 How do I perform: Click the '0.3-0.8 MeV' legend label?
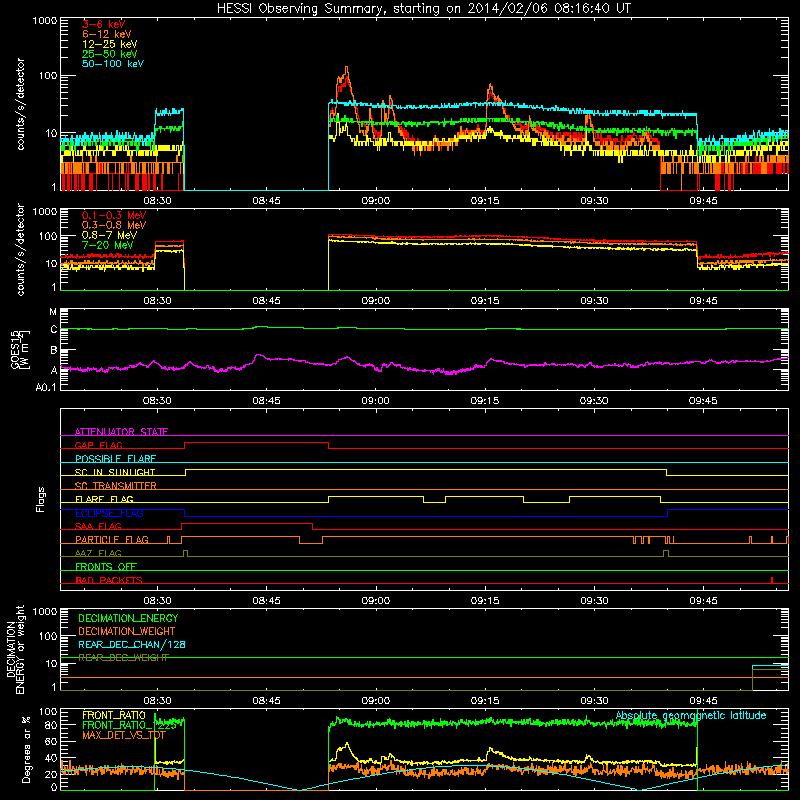pos(114,225)
